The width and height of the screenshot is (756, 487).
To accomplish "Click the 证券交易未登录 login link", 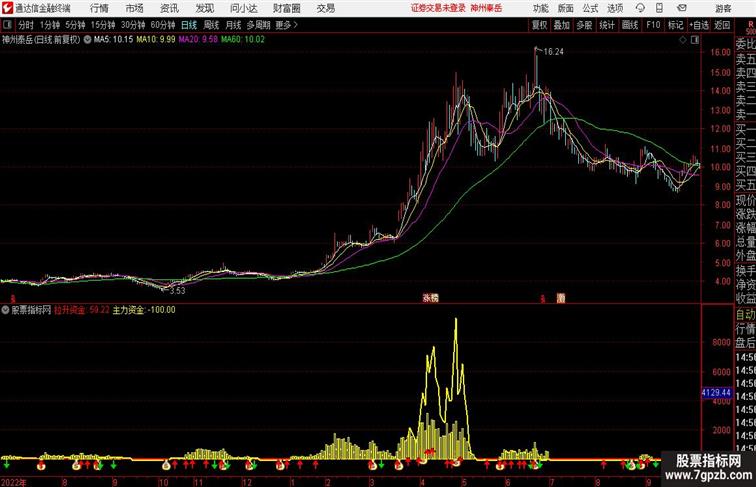I will click(438, 8).
